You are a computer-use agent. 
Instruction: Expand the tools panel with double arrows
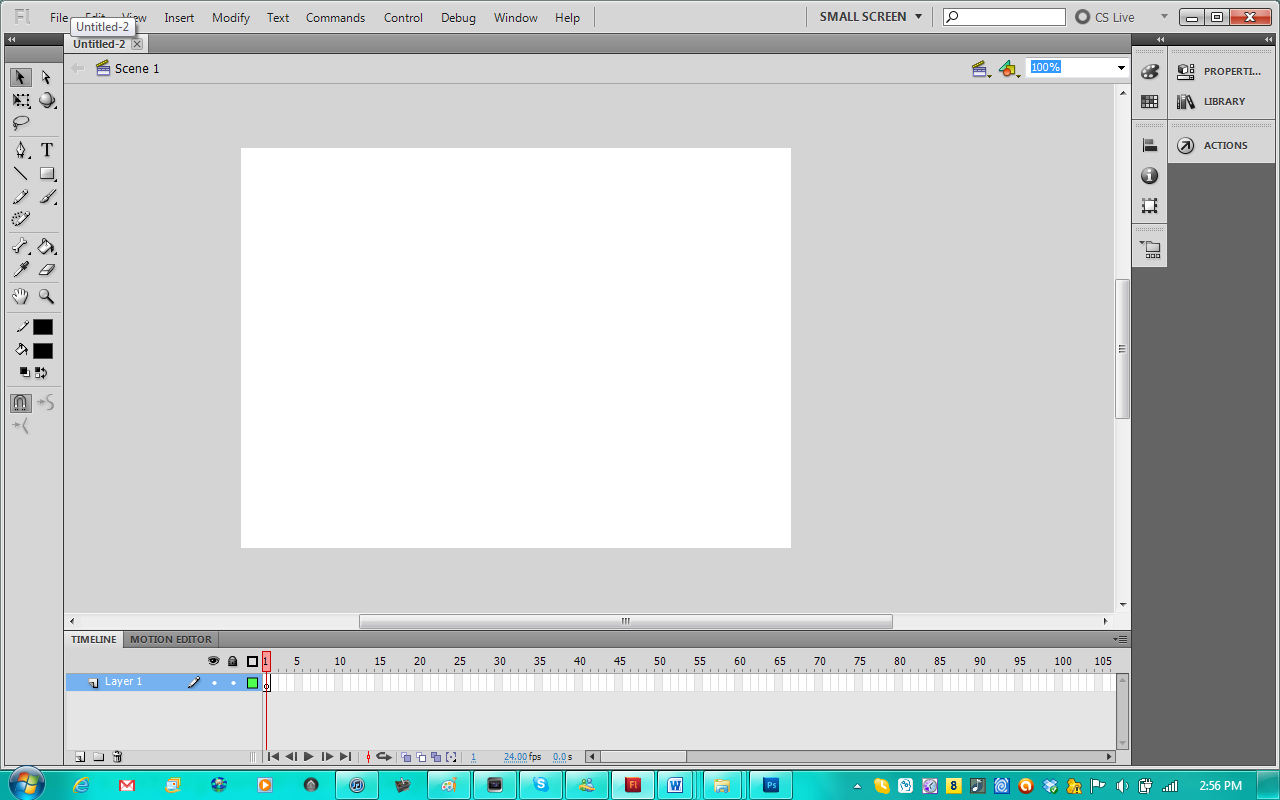[11, 40]
